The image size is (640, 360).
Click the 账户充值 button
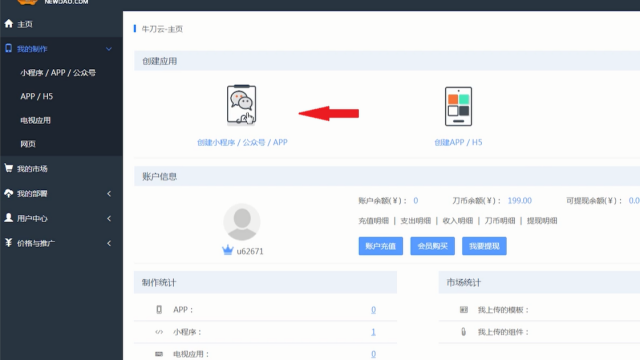(x=380, y=246)
